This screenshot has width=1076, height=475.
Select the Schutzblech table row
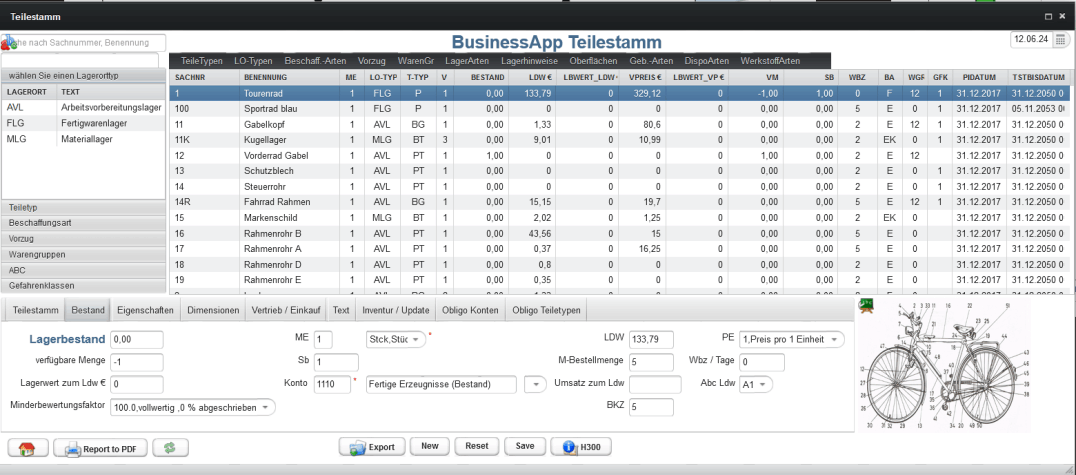coord(620,171)
